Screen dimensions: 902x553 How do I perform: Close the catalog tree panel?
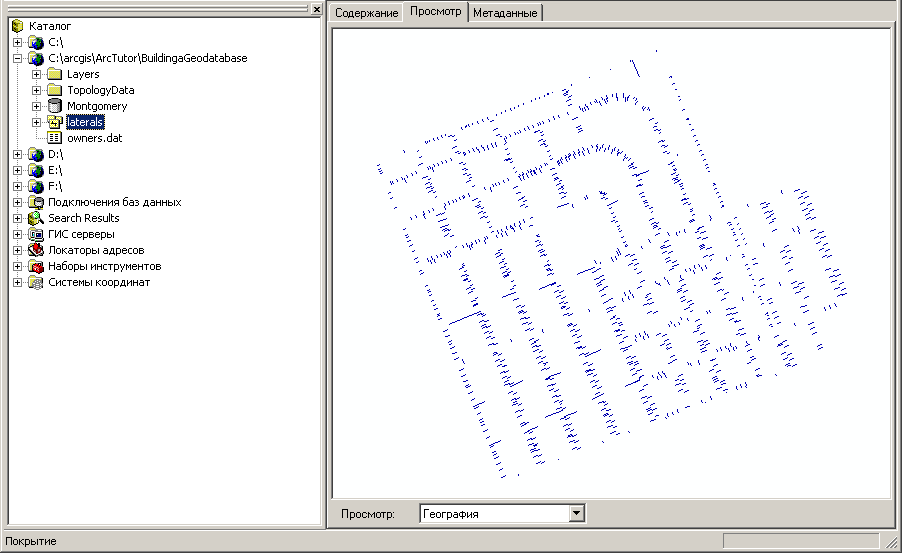pyautogui.click(x=317, y=9)
